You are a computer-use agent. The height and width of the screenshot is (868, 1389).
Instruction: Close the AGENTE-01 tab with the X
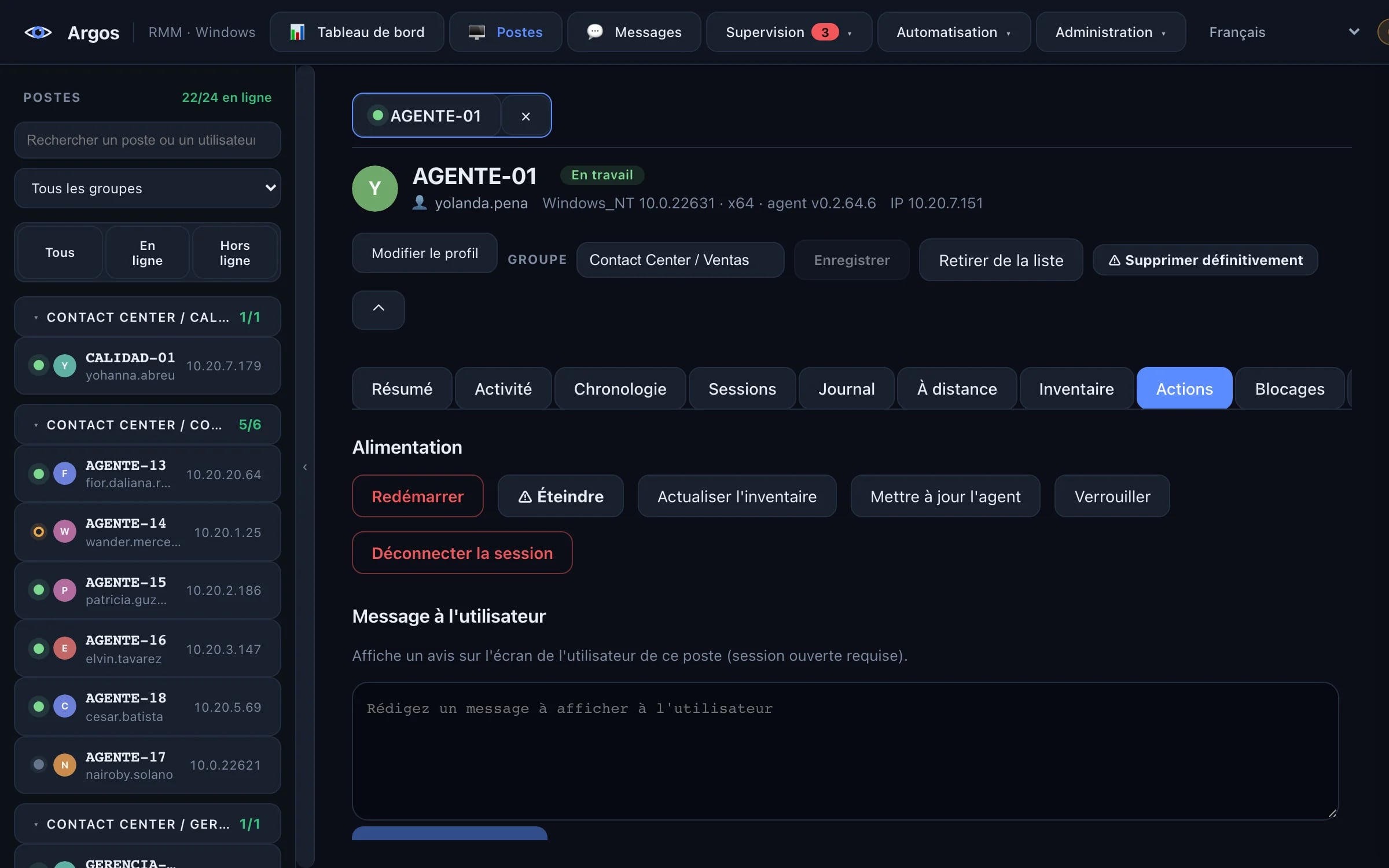[526, 116]
